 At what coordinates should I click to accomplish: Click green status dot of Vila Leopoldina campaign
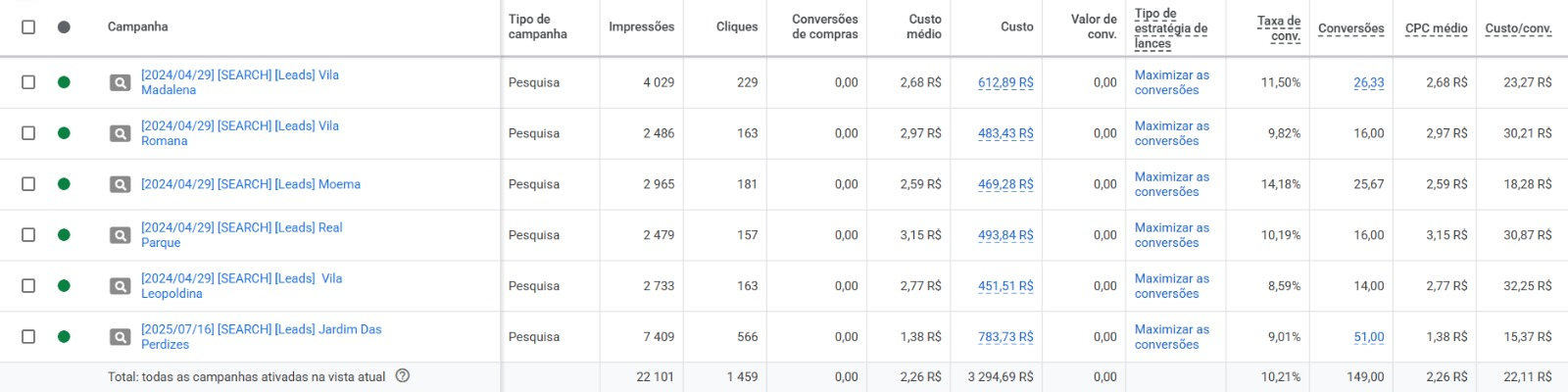click(64, 286)
